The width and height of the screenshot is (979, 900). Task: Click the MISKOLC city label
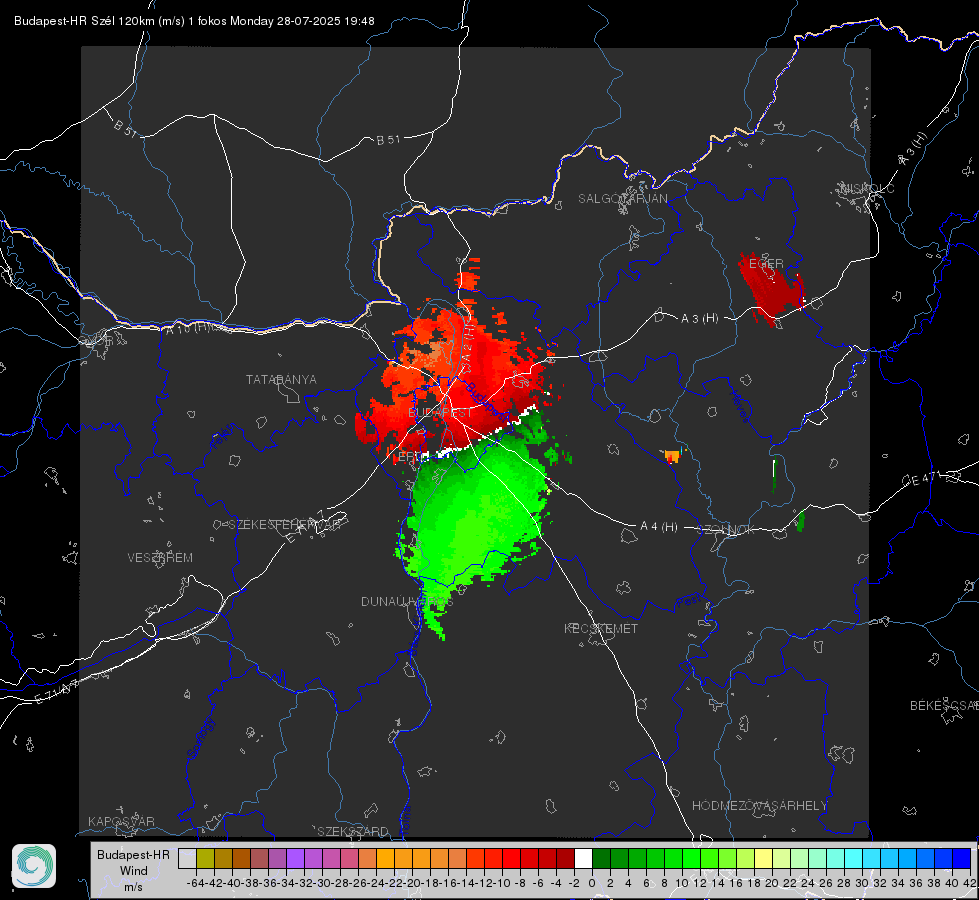click(867, 188)
